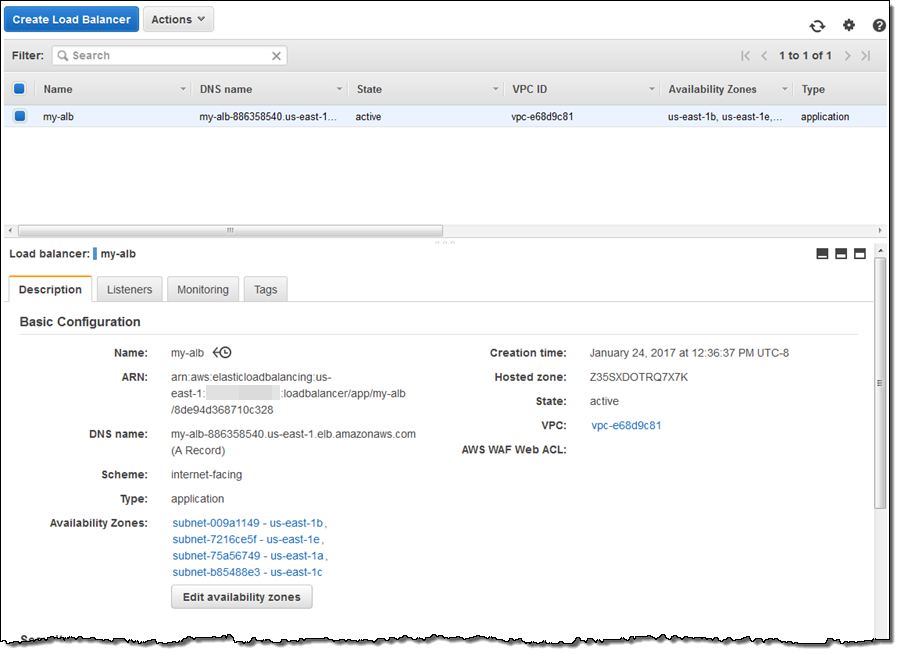The image size is (900, 654).
Task: Switch to the Listeners tab
Action: pyautogui.click(x=129, y=290)
